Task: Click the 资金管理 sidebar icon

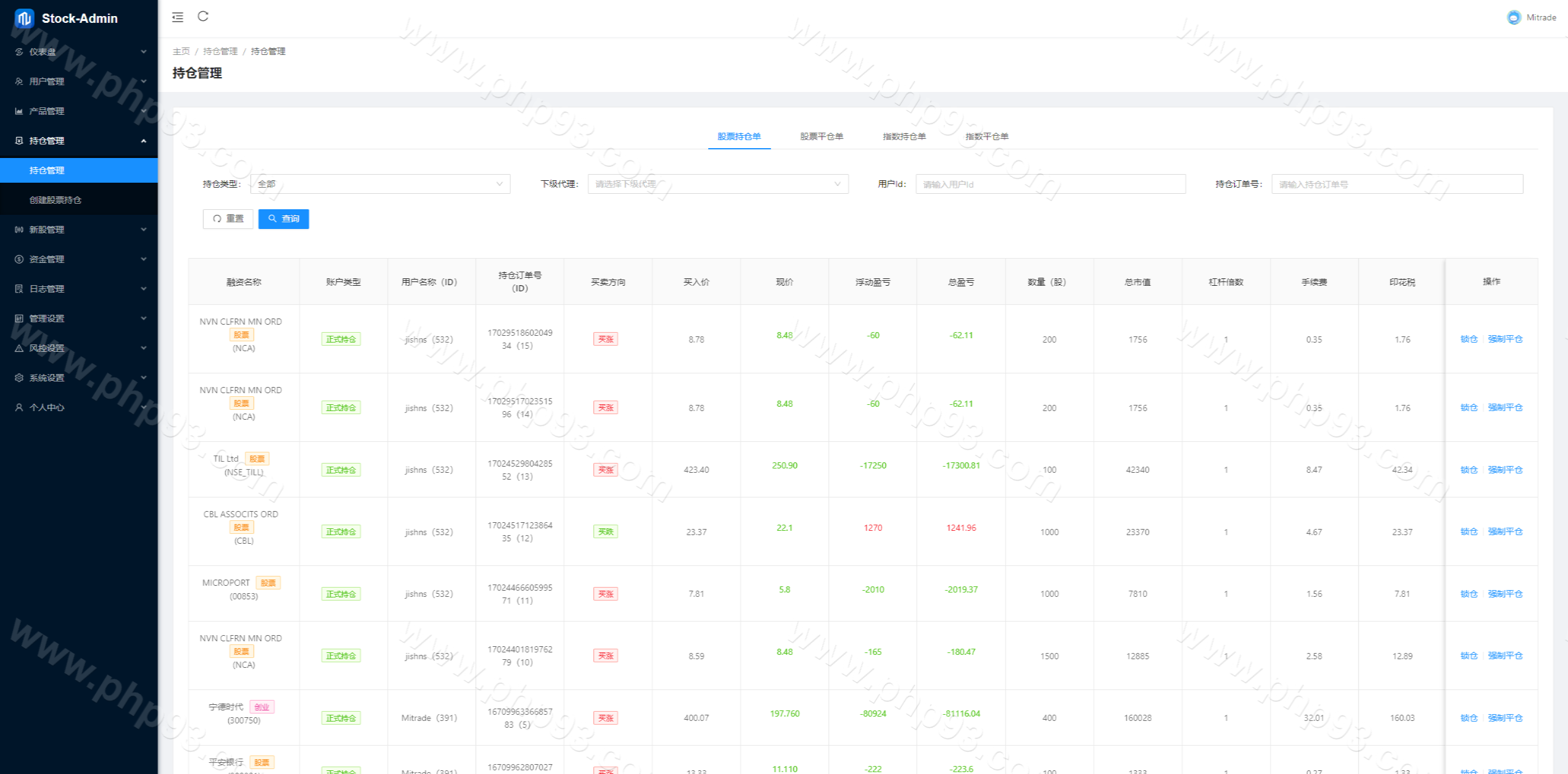Action: click(x=19, y=259)
